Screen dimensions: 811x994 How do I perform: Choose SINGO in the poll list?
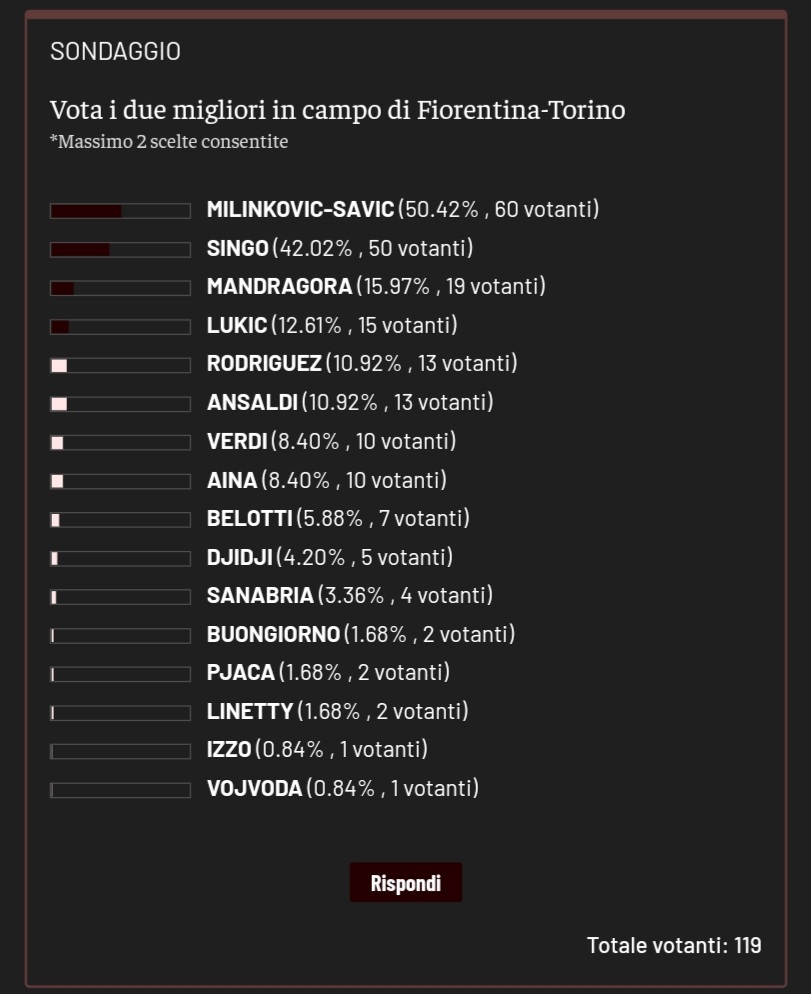[x=238, y=248]
